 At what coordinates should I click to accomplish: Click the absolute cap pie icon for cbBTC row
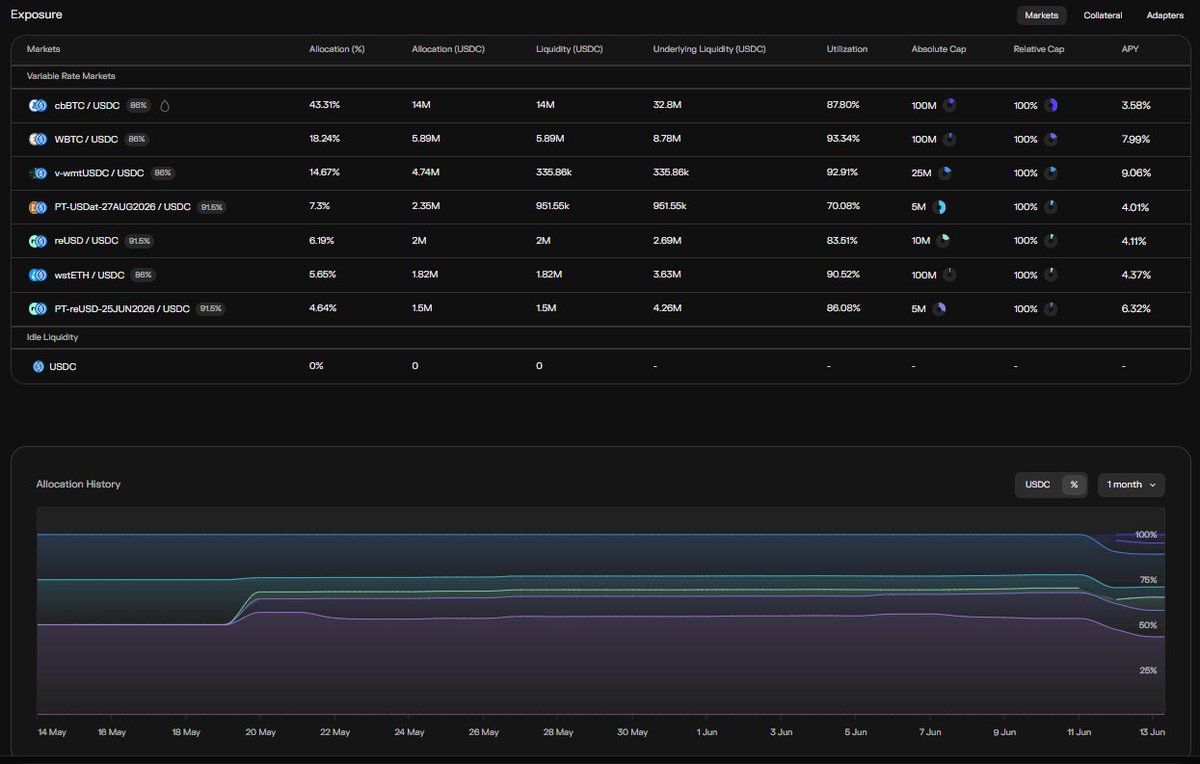(x=949, y=105)
